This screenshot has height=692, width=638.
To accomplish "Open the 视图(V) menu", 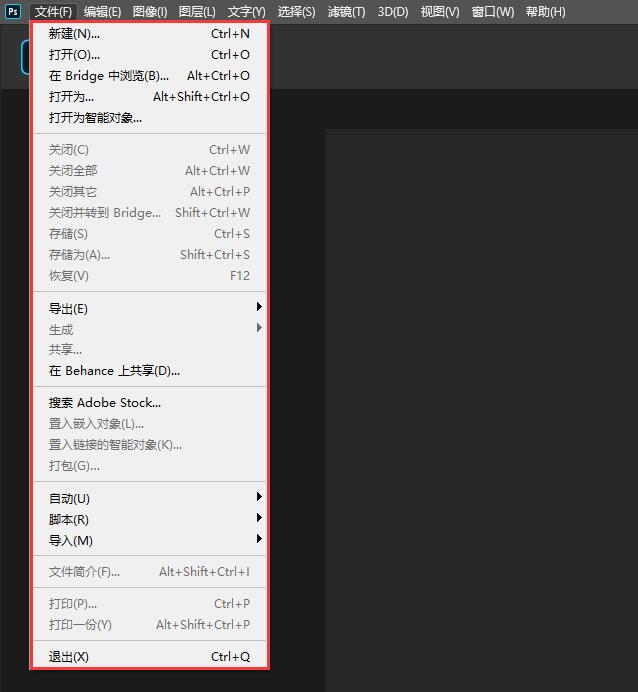I will click(440, 11).
